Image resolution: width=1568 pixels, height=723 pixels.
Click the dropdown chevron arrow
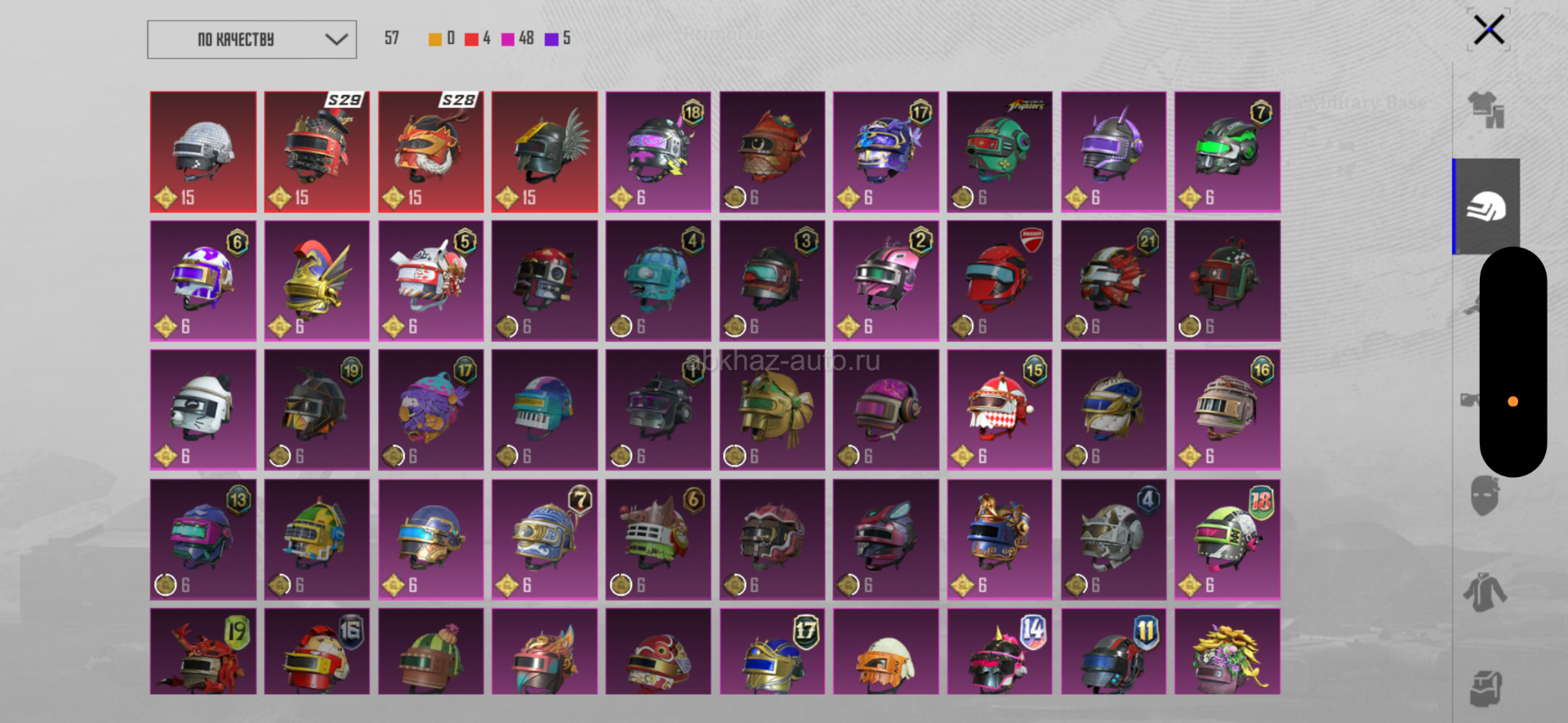336,39
